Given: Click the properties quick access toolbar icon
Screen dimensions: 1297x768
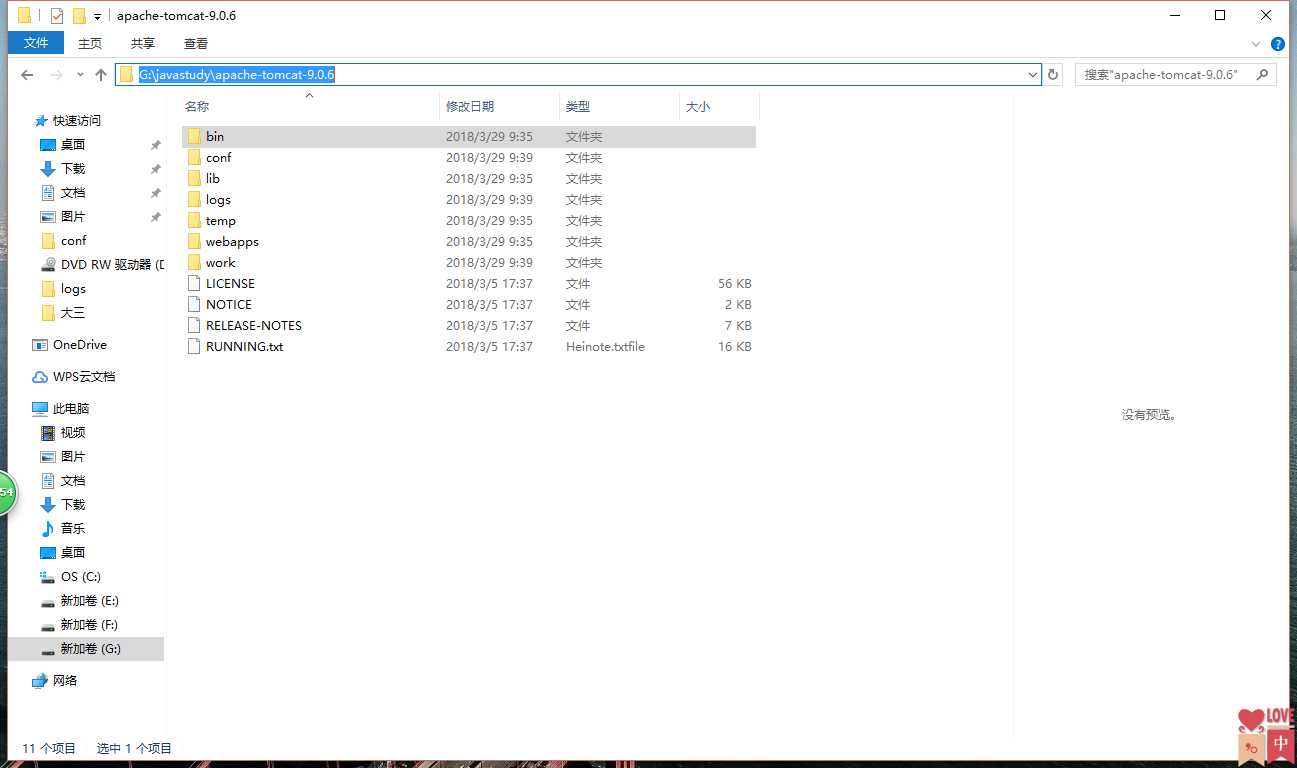Looking at the screenshot, I should (x=56, y=16).
